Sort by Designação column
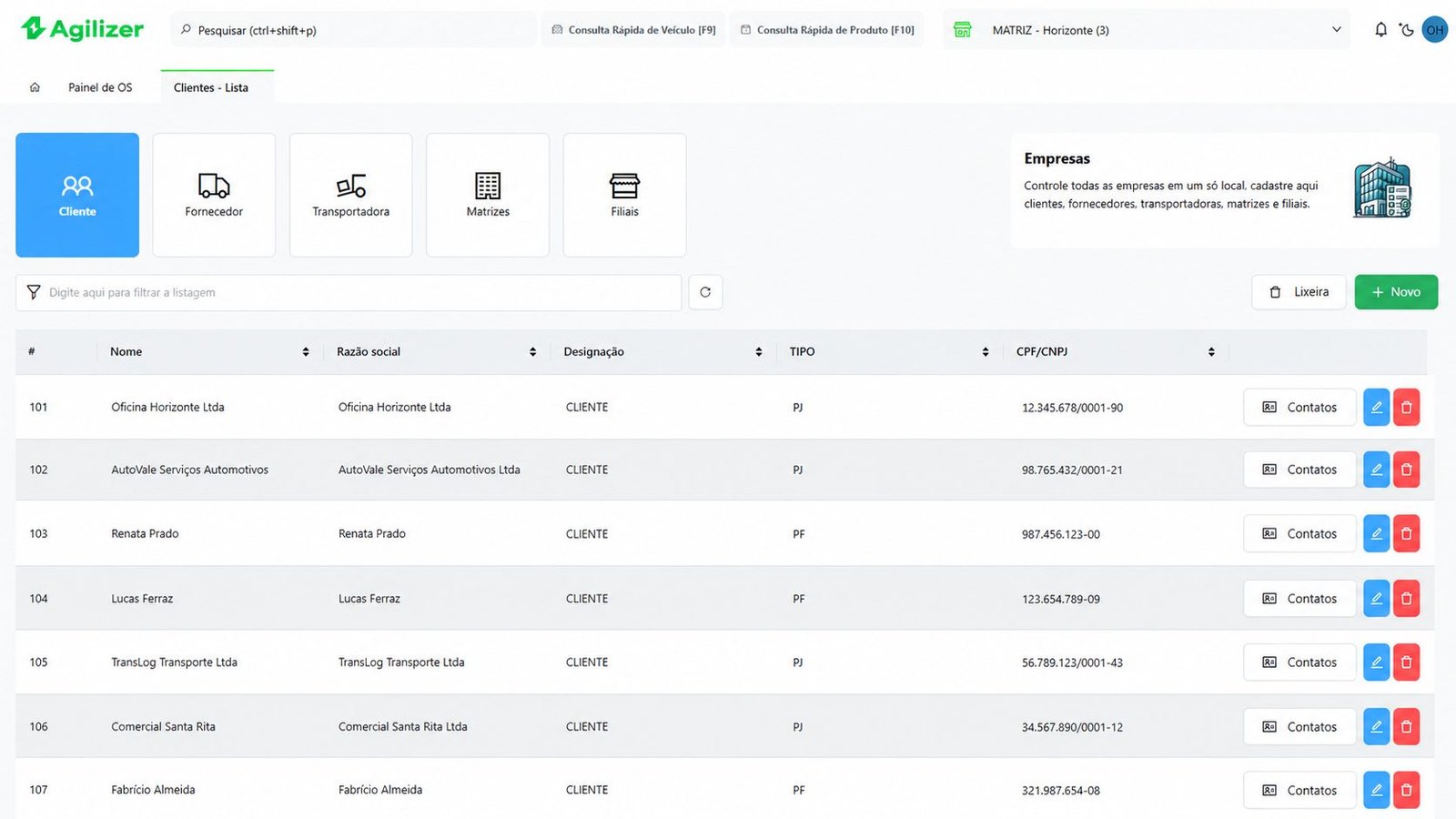Viewport: 1456px width, 819px height. [758, 352]
